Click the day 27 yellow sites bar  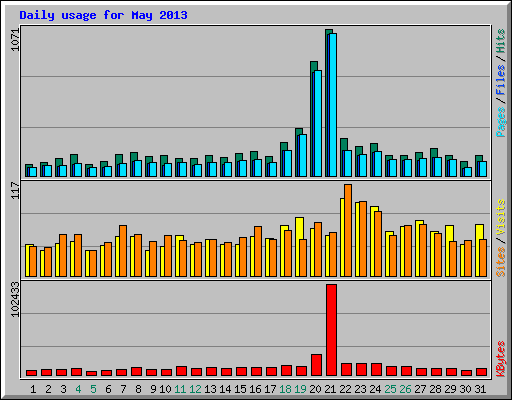pos(419,248)
